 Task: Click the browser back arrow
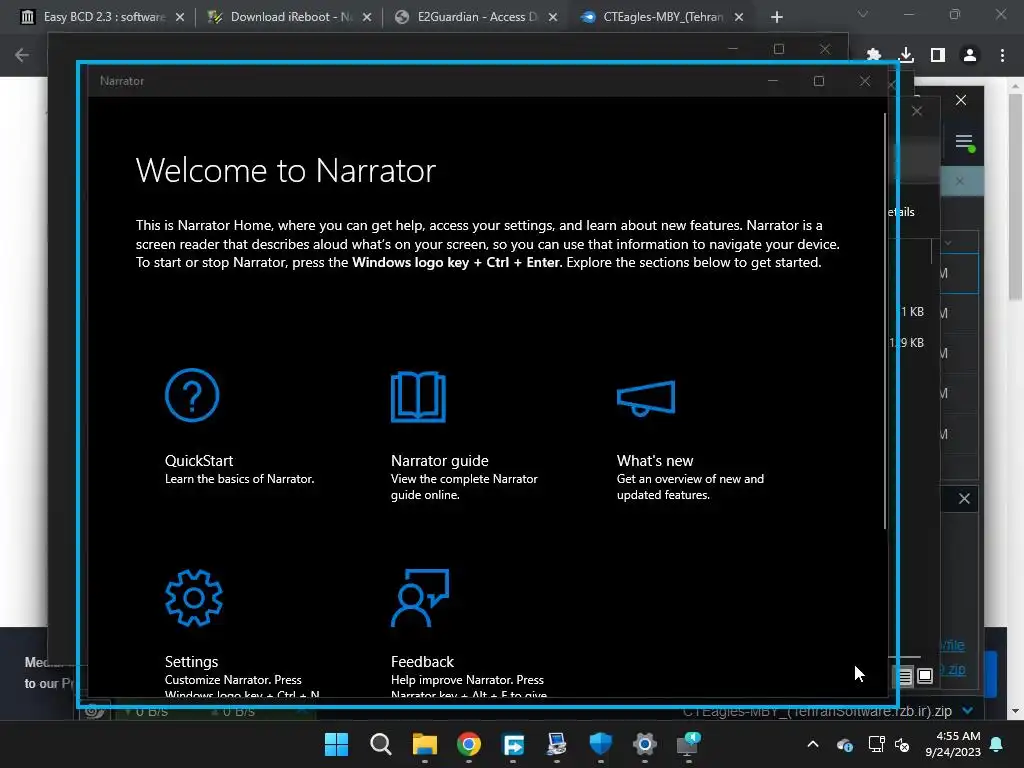(x=22, y=56)
